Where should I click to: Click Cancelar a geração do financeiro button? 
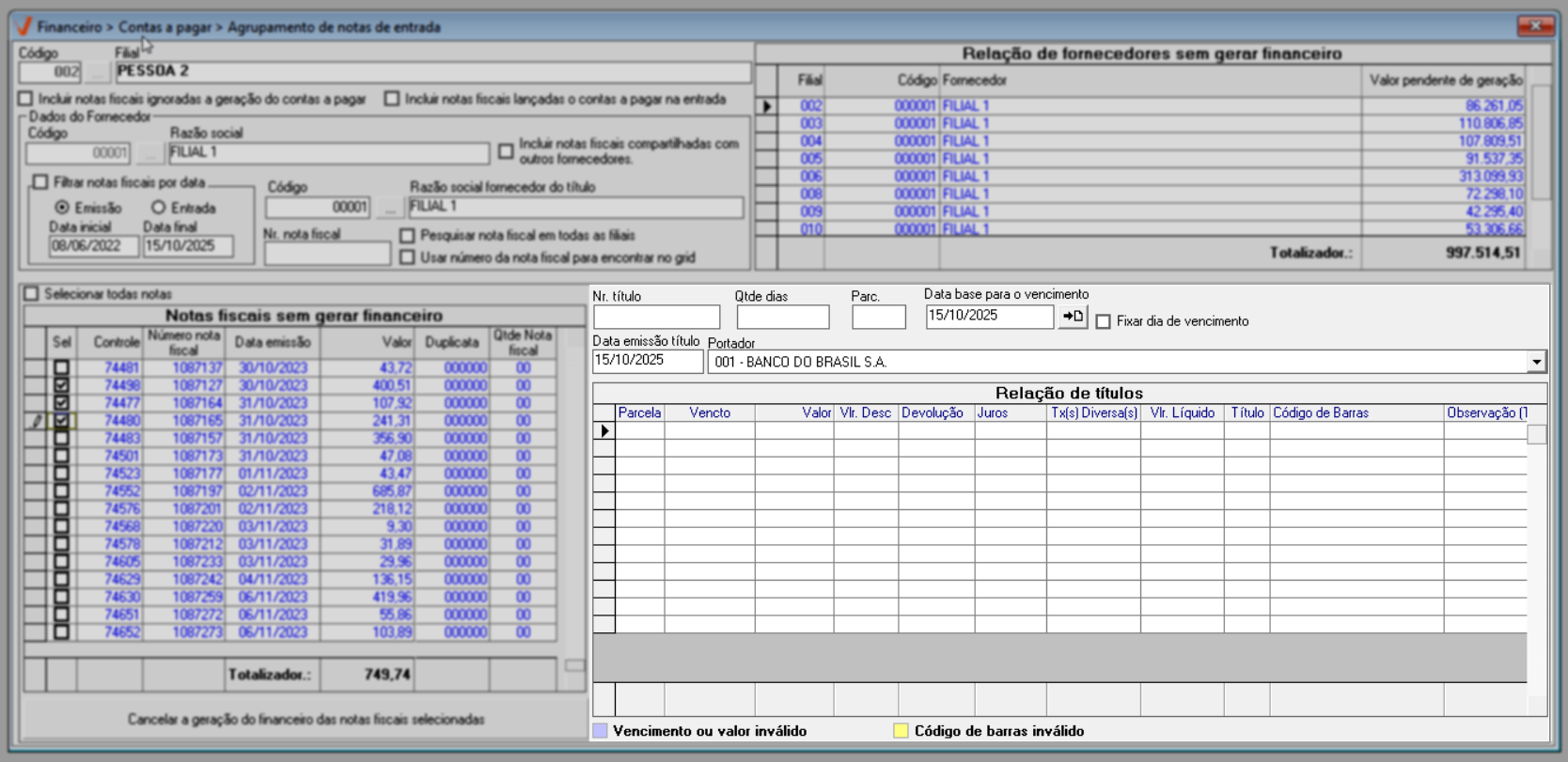click(306, 720)
